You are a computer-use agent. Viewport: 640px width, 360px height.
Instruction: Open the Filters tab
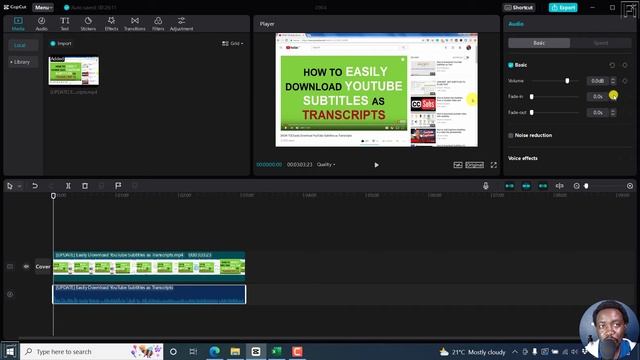(158, 24)
